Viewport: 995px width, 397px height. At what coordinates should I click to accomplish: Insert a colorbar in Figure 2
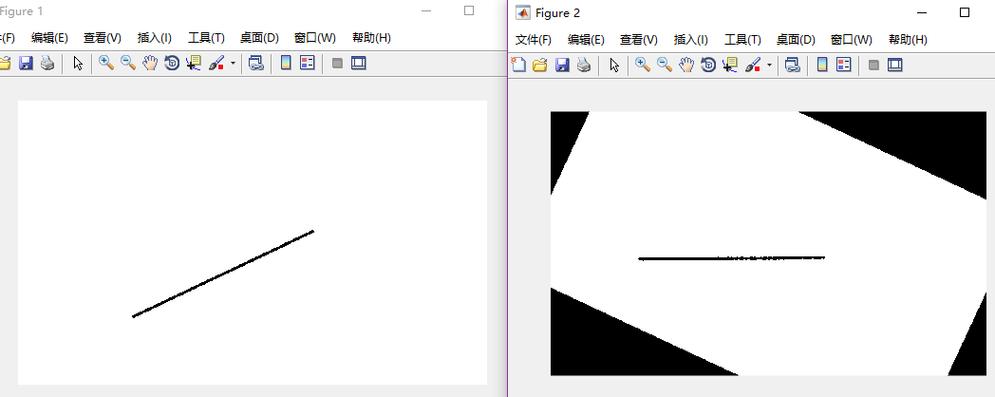click(x=822, y=65)
